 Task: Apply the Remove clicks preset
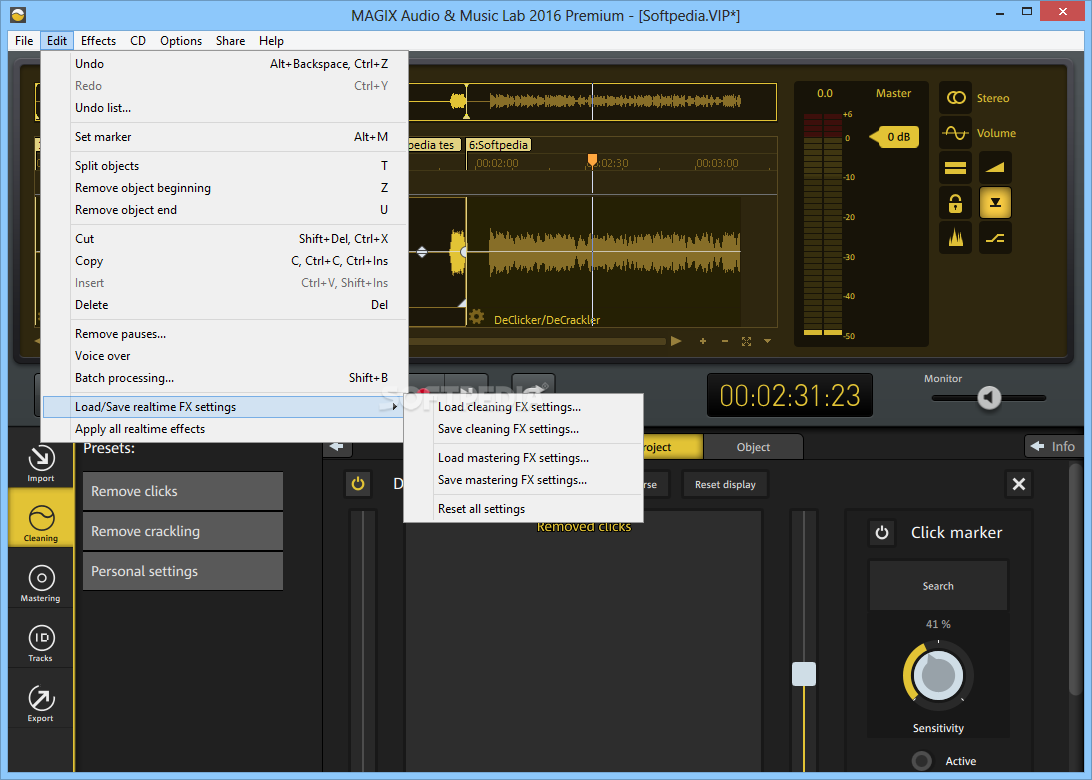182,491
